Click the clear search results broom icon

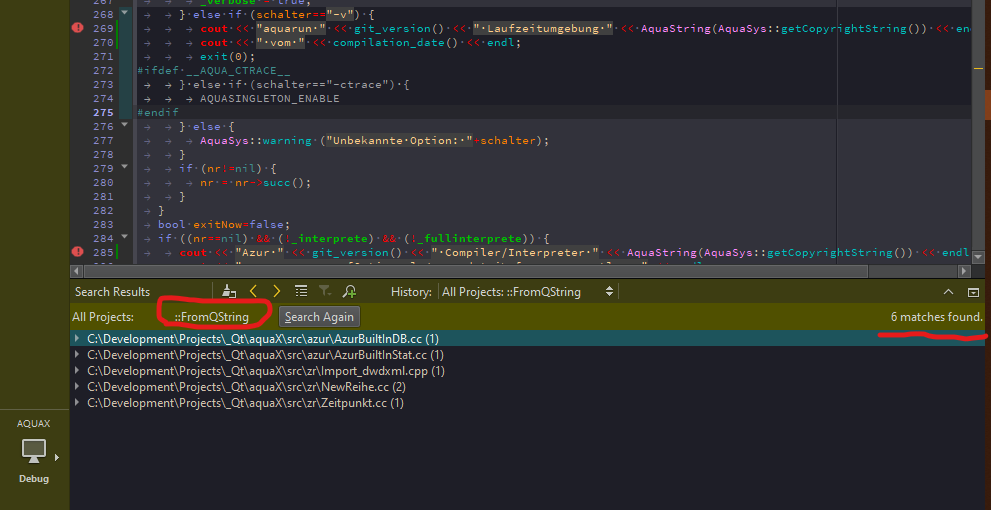tap(229, 291)
